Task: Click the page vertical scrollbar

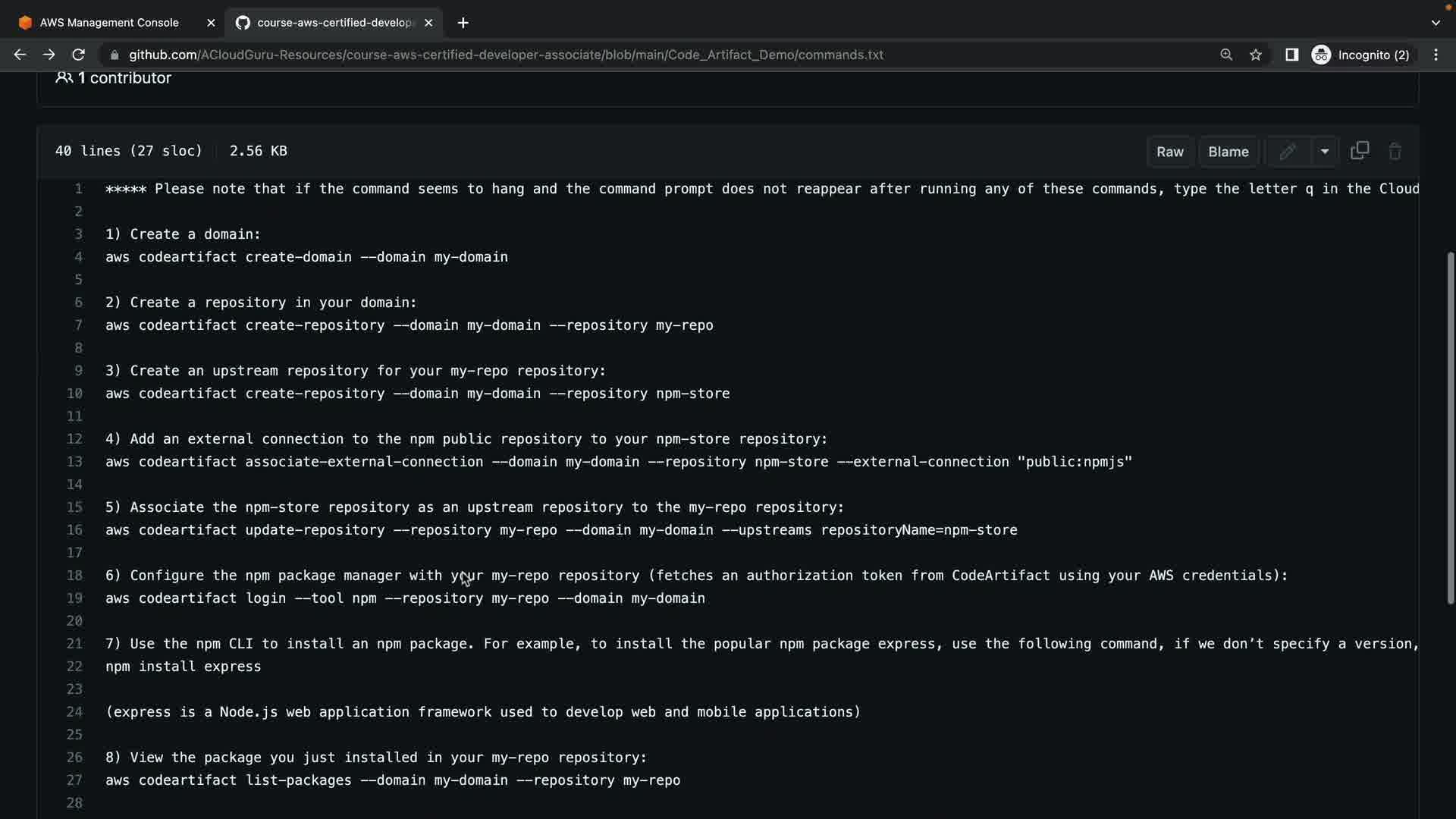Action: point(1450,428)
